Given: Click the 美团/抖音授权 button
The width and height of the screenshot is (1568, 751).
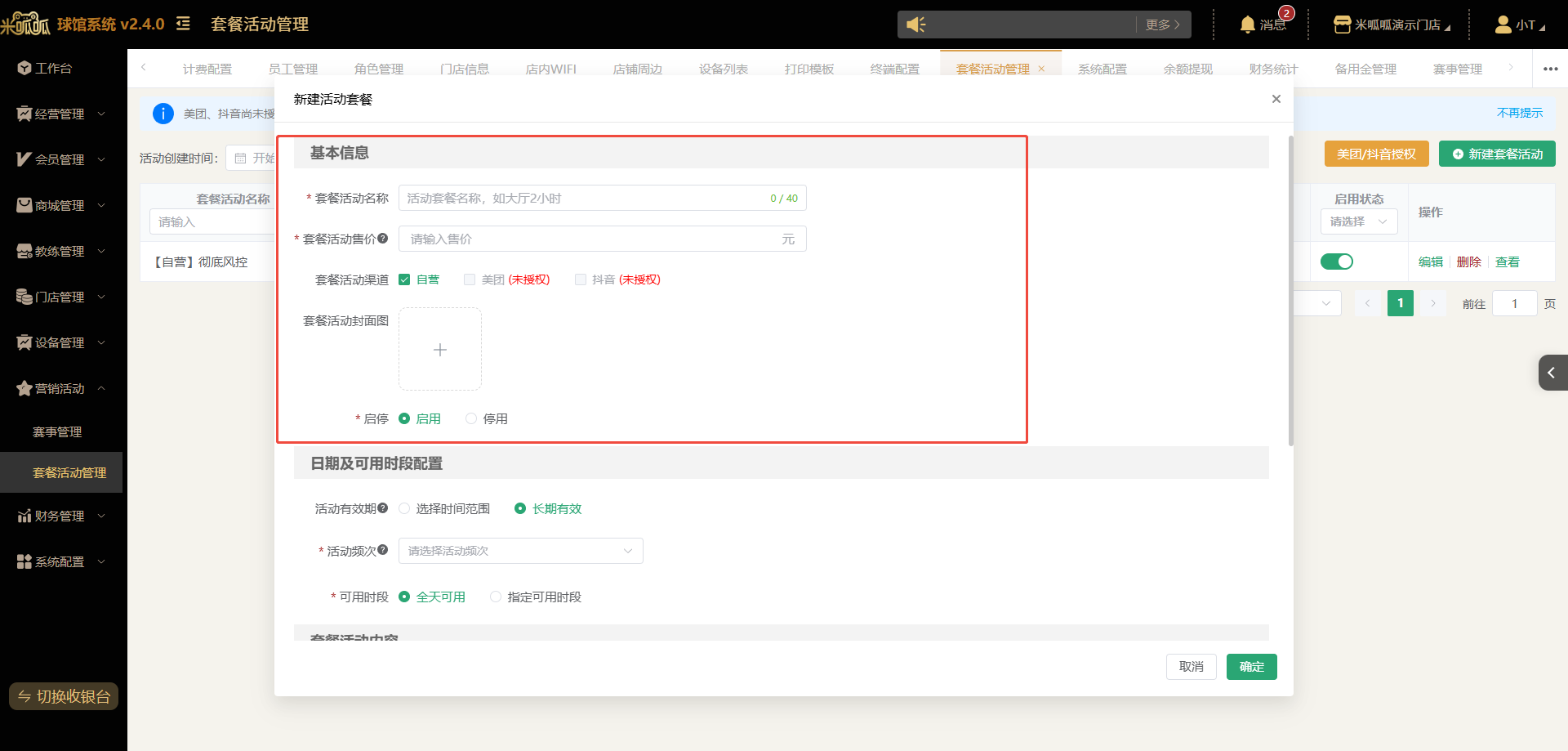Looking at the screenshot, I should point(1377,154).
